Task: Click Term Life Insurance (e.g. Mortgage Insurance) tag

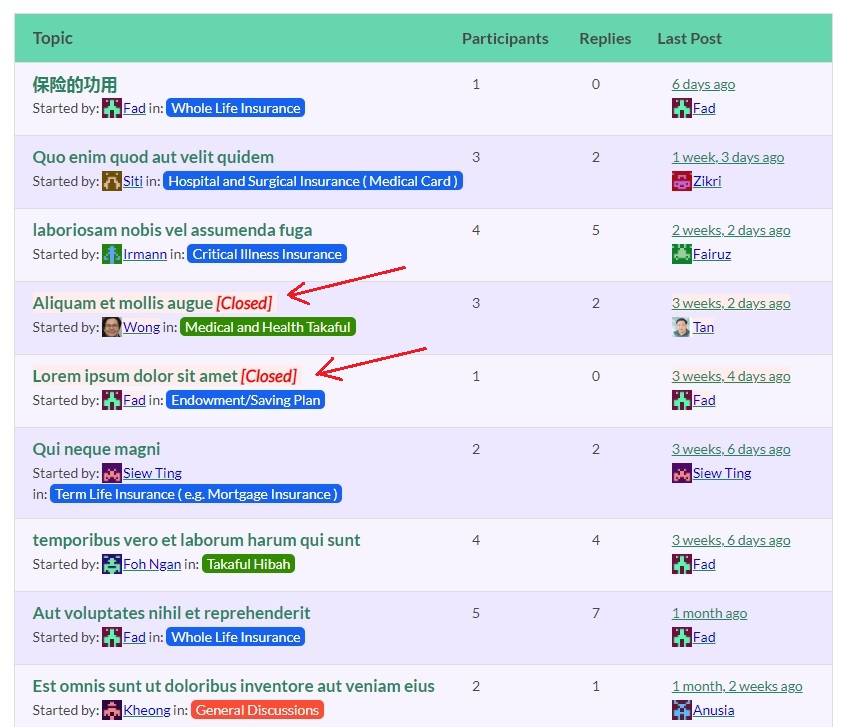Action: pyautogui.click(x=196, y=494)
